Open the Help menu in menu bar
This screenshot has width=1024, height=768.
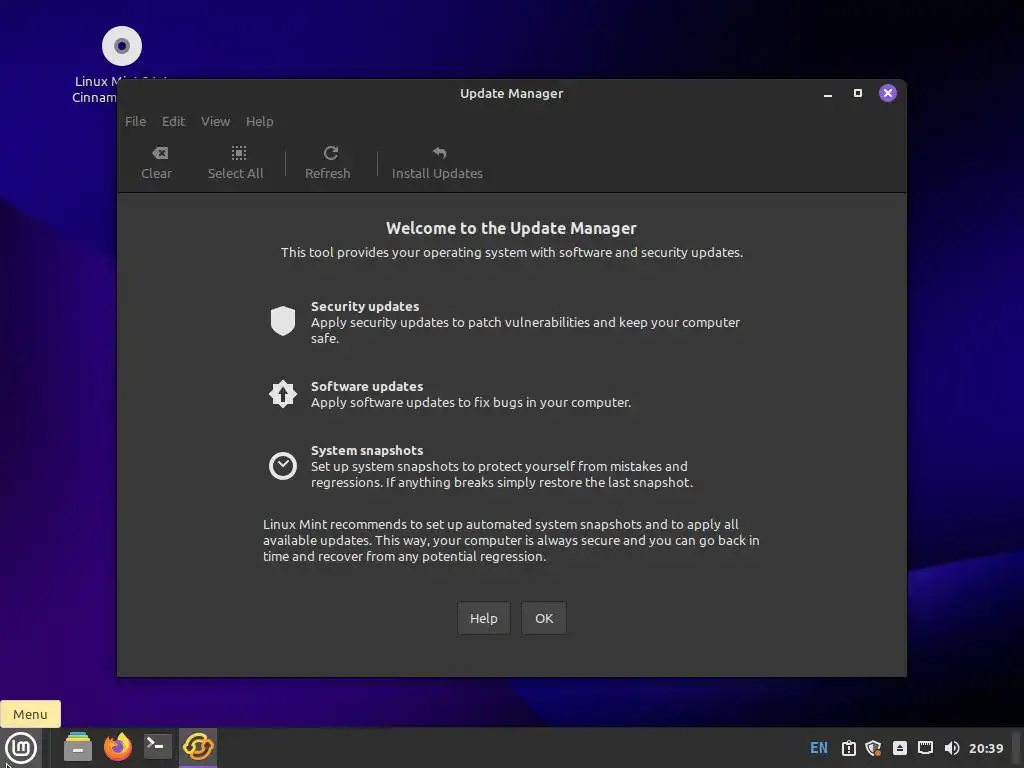click(x=259, y=121)
